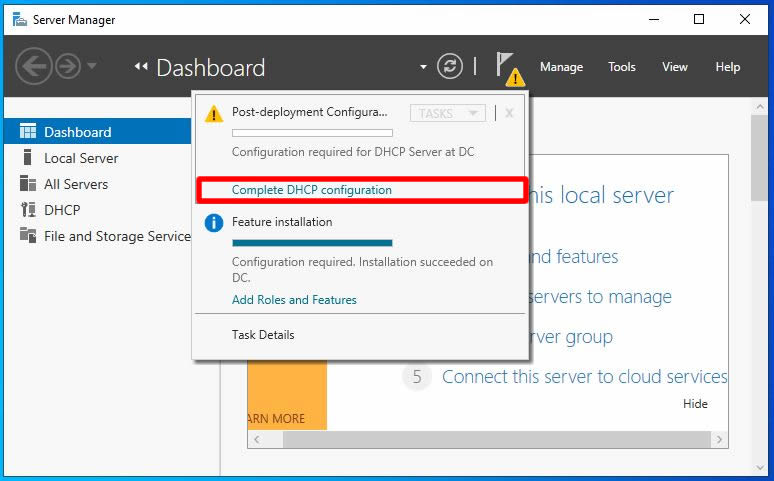Click Add Roles and Features link

point(294,300)
